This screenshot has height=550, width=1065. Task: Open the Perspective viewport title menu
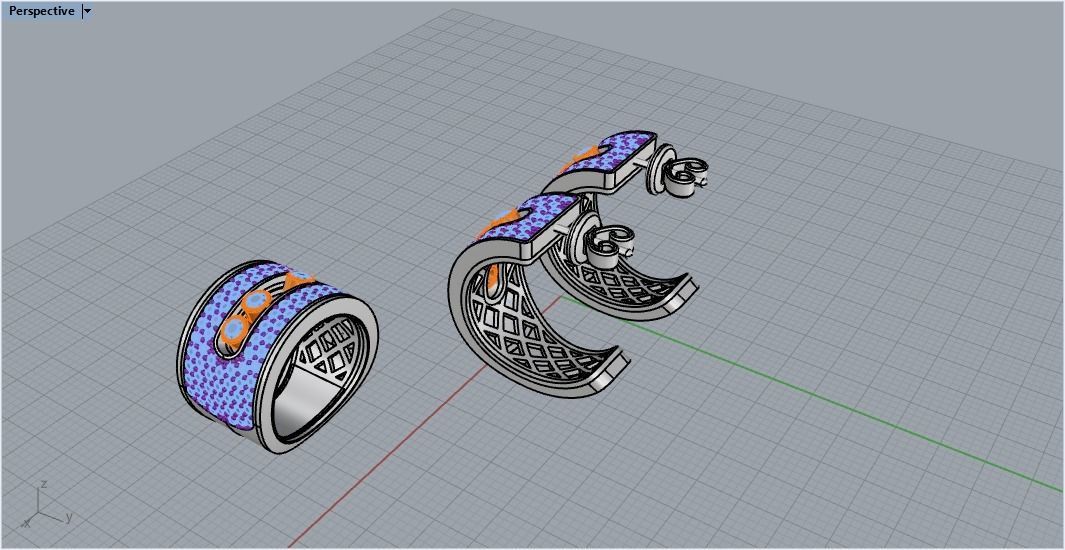point(41,11)
